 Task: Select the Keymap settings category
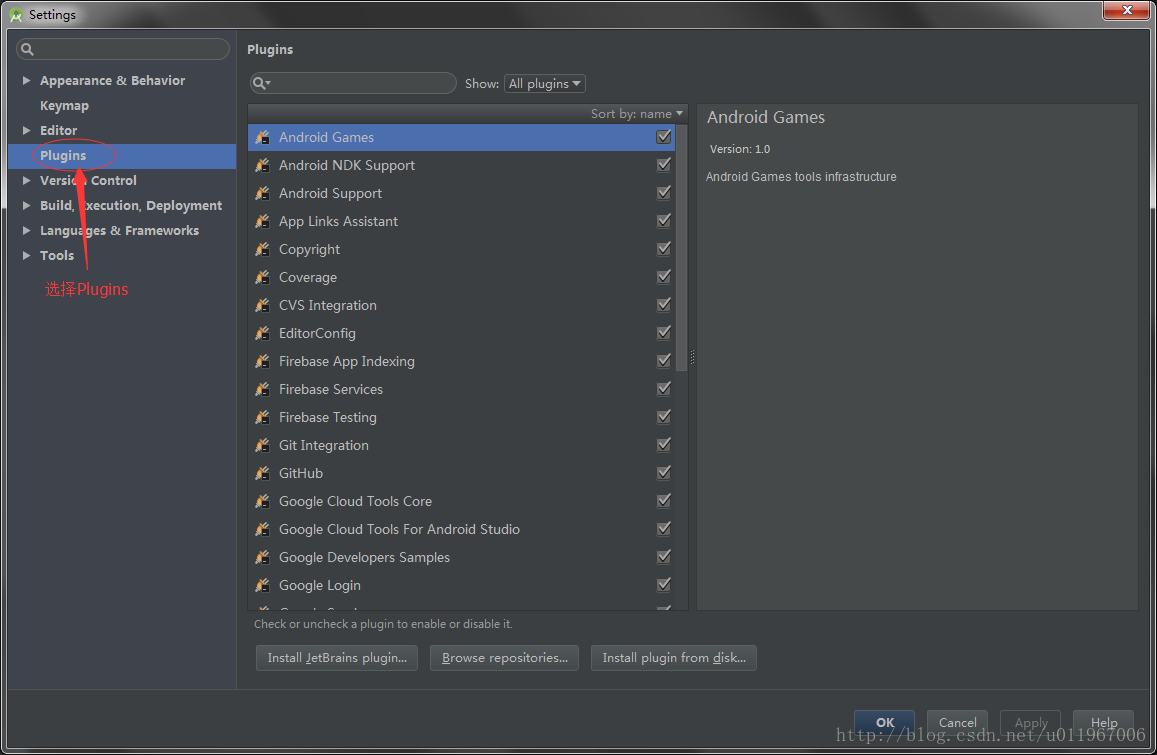[64, 106]
